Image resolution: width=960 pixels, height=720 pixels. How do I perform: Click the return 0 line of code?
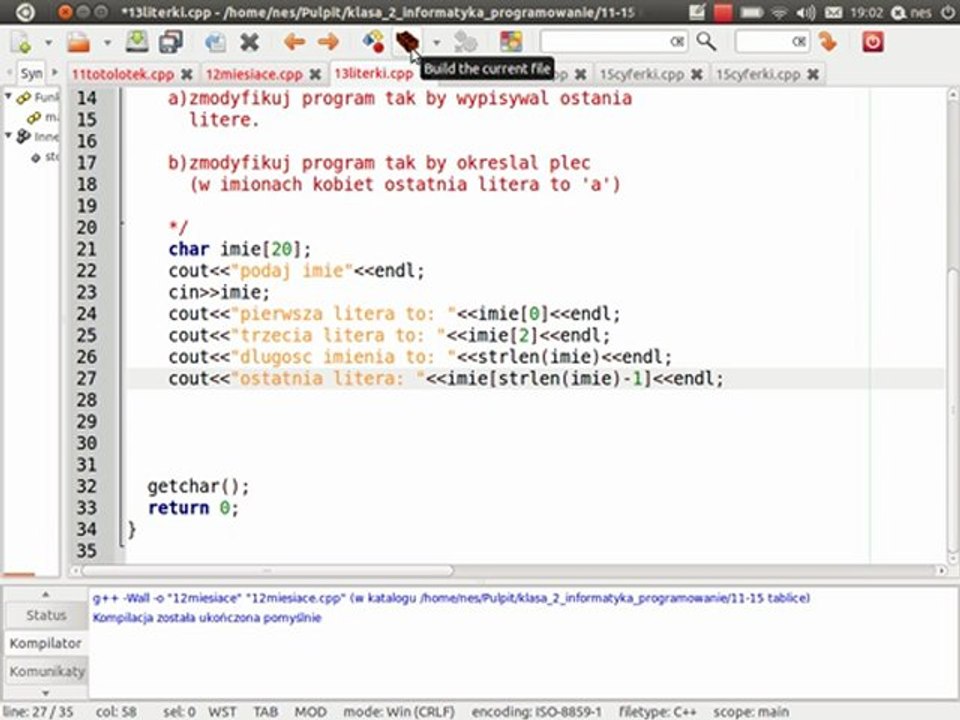click(193, 508)
